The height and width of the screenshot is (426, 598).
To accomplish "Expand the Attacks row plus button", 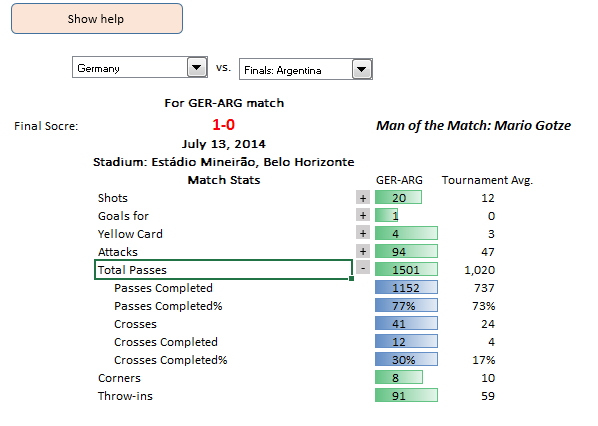I will 363,251.
